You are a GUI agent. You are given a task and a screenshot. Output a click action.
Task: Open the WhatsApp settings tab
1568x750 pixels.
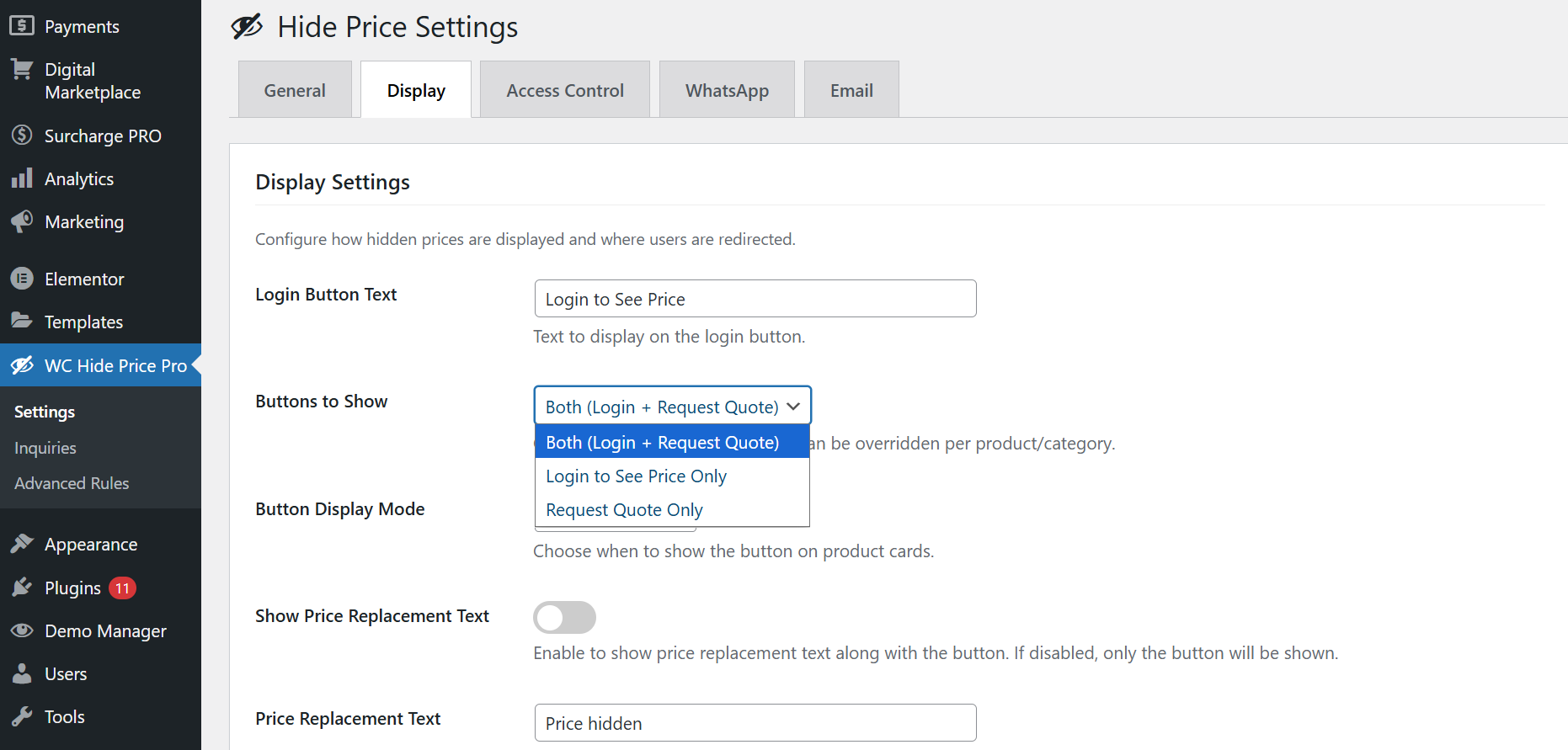[726, 89]
